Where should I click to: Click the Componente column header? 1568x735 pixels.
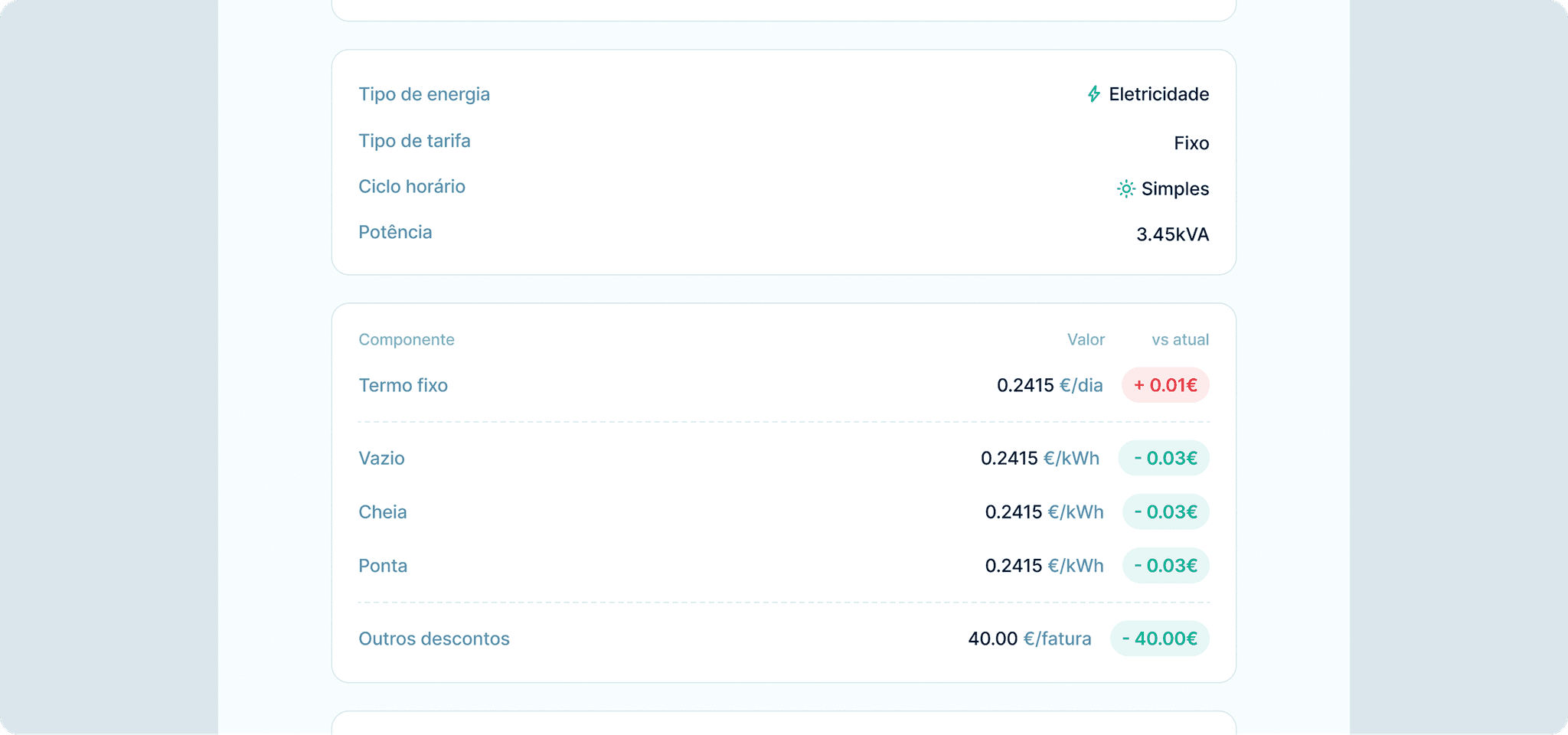407,340
